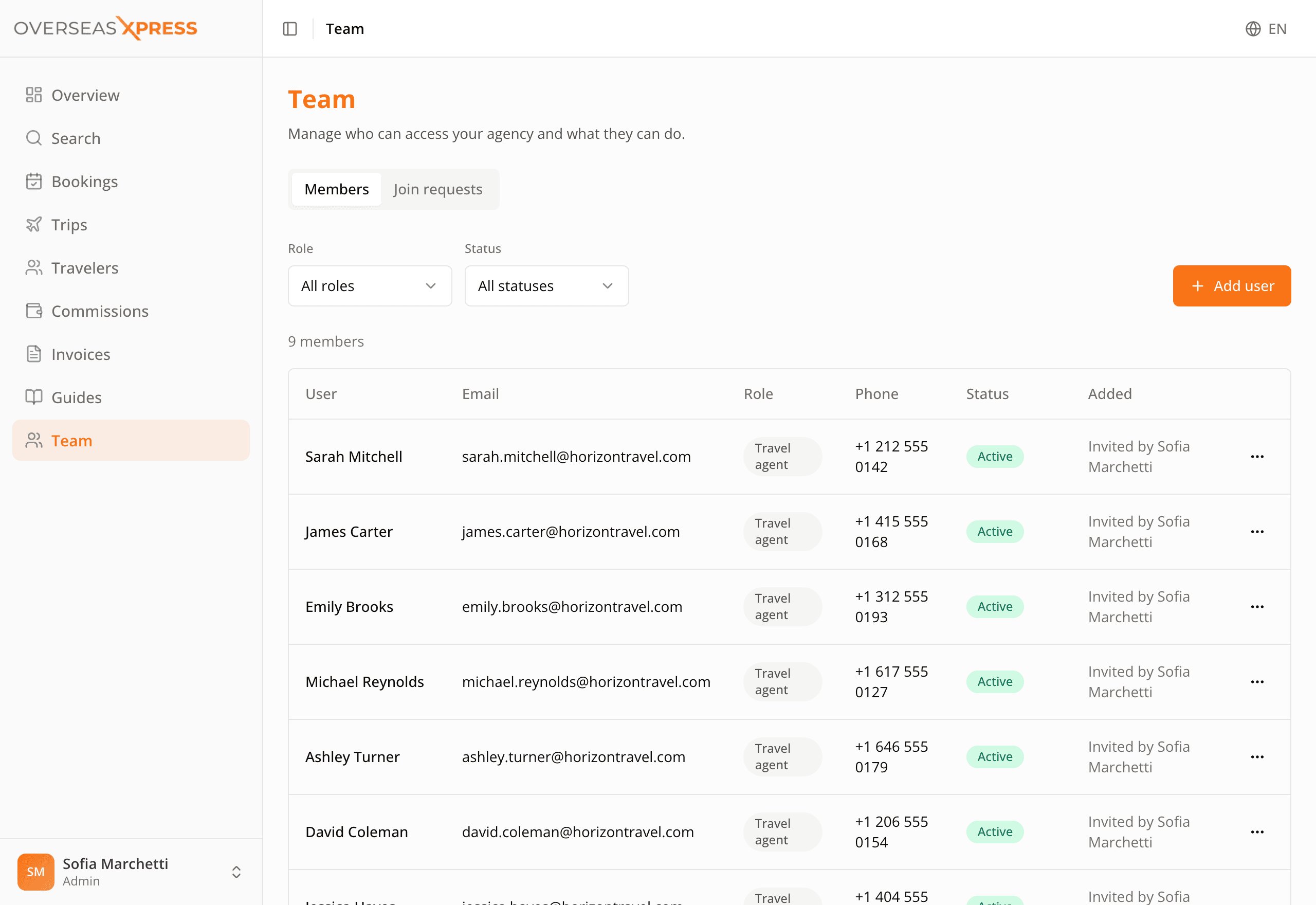Expand the All statuses dropdown
This screenshot has width=1316, height=905.
point(546,286)
